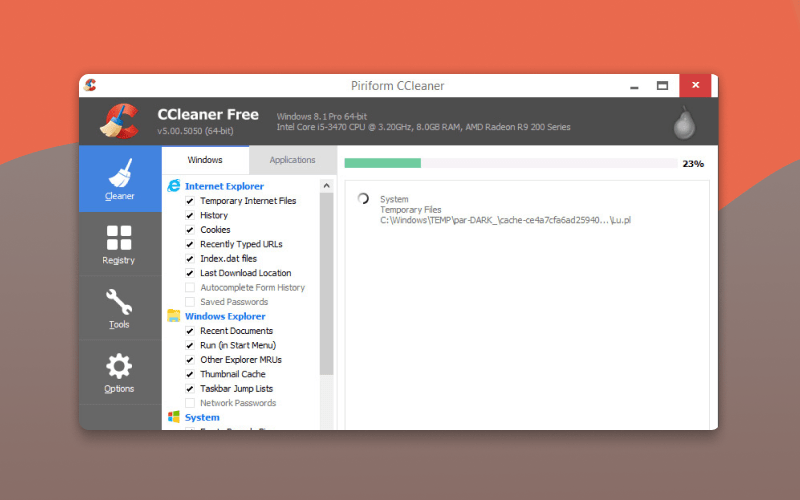Uncheck Temporary Internet Files

(x=190, y=201)
